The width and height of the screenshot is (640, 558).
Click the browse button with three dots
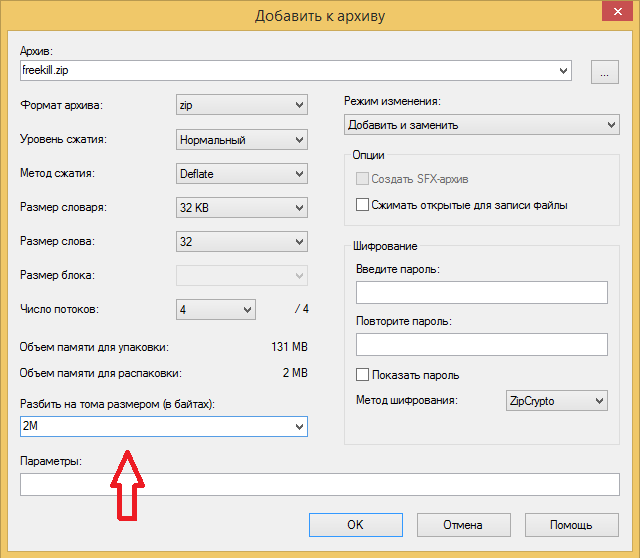point(605,71)
